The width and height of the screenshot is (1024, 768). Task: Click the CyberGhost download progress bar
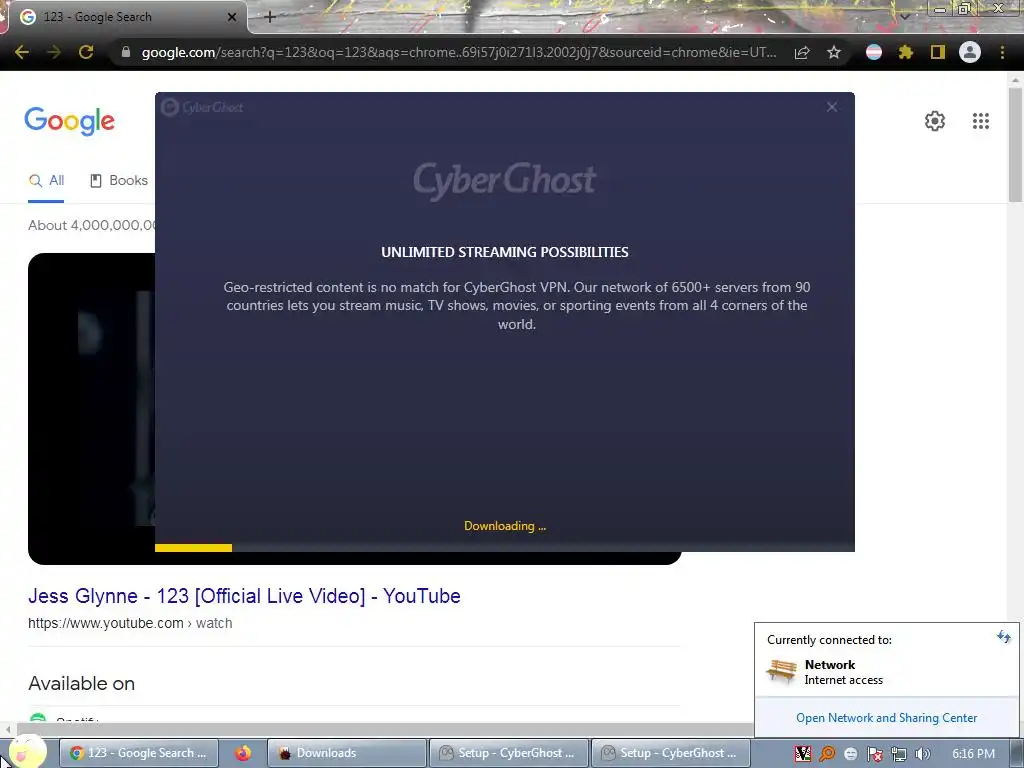point(505,547)
